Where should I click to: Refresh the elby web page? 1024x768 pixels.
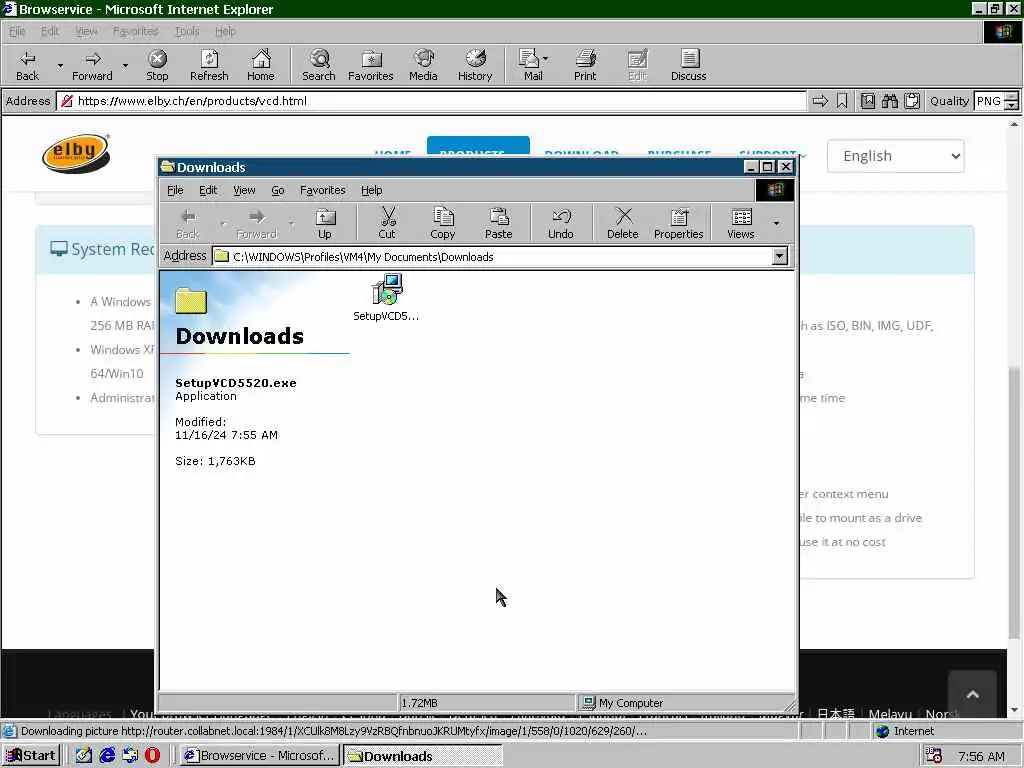(209, 65)
